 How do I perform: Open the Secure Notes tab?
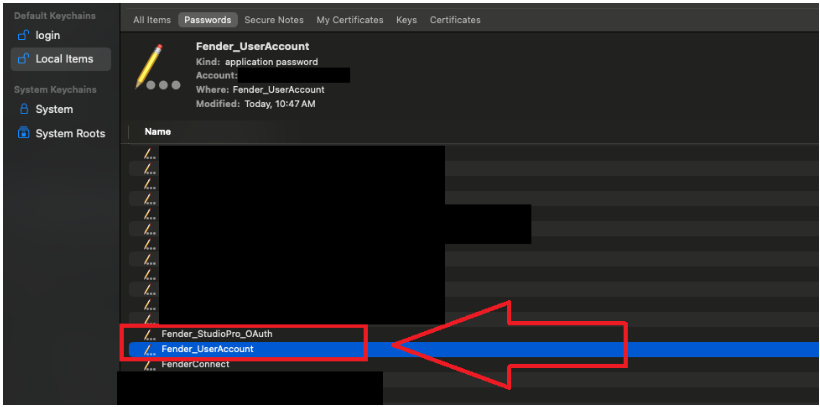(274, 20)
